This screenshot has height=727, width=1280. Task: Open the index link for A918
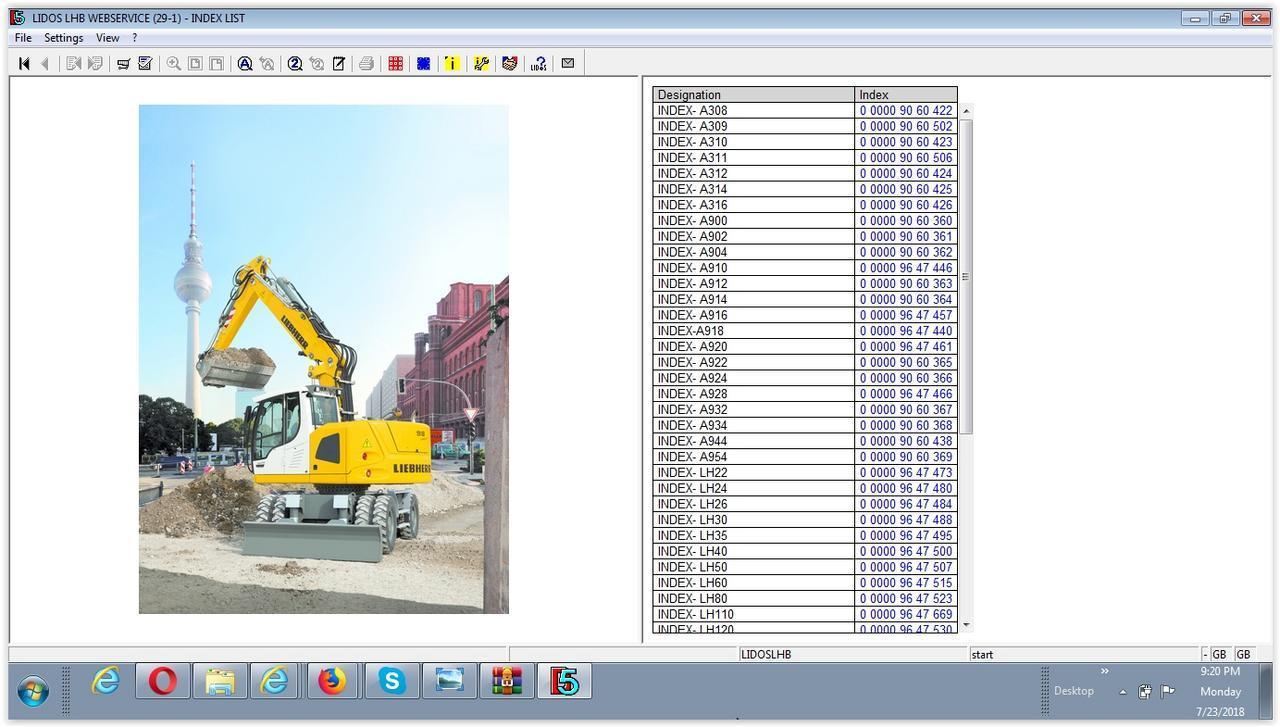coord(905,331)
